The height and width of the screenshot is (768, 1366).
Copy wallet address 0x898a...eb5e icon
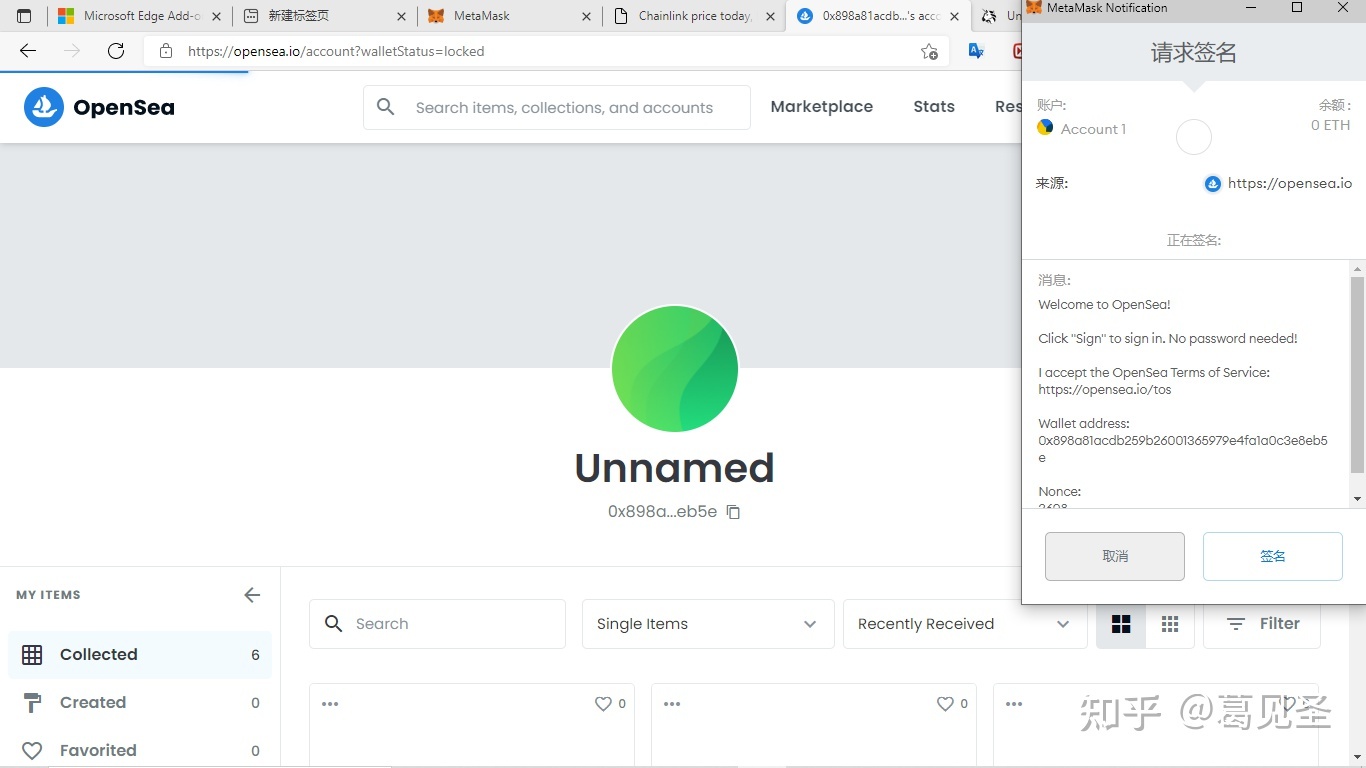[733, 512]
